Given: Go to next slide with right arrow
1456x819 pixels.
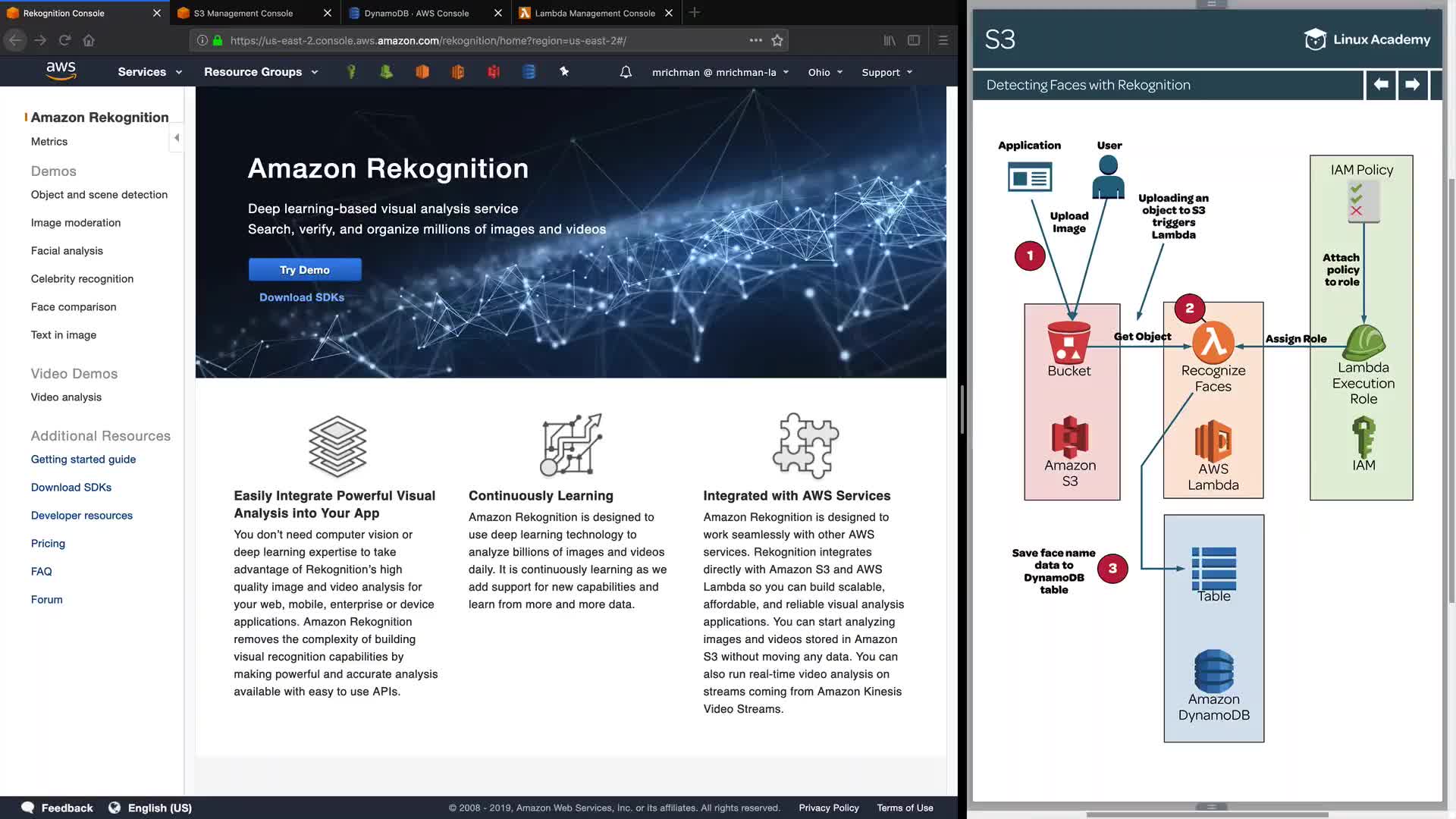Looking at the screenshot, I should [x=1412, y=85].
